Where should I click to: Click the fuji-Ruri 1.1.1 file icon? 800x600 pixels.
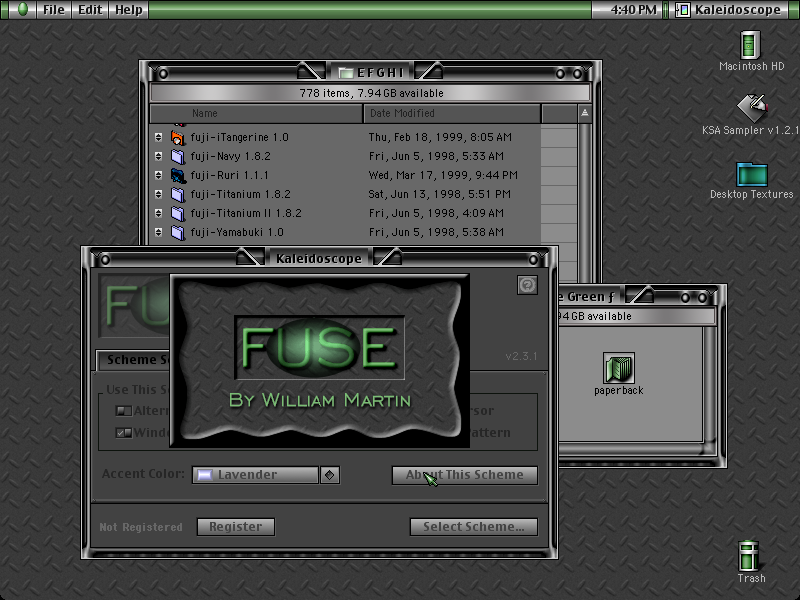pos(178,175)
